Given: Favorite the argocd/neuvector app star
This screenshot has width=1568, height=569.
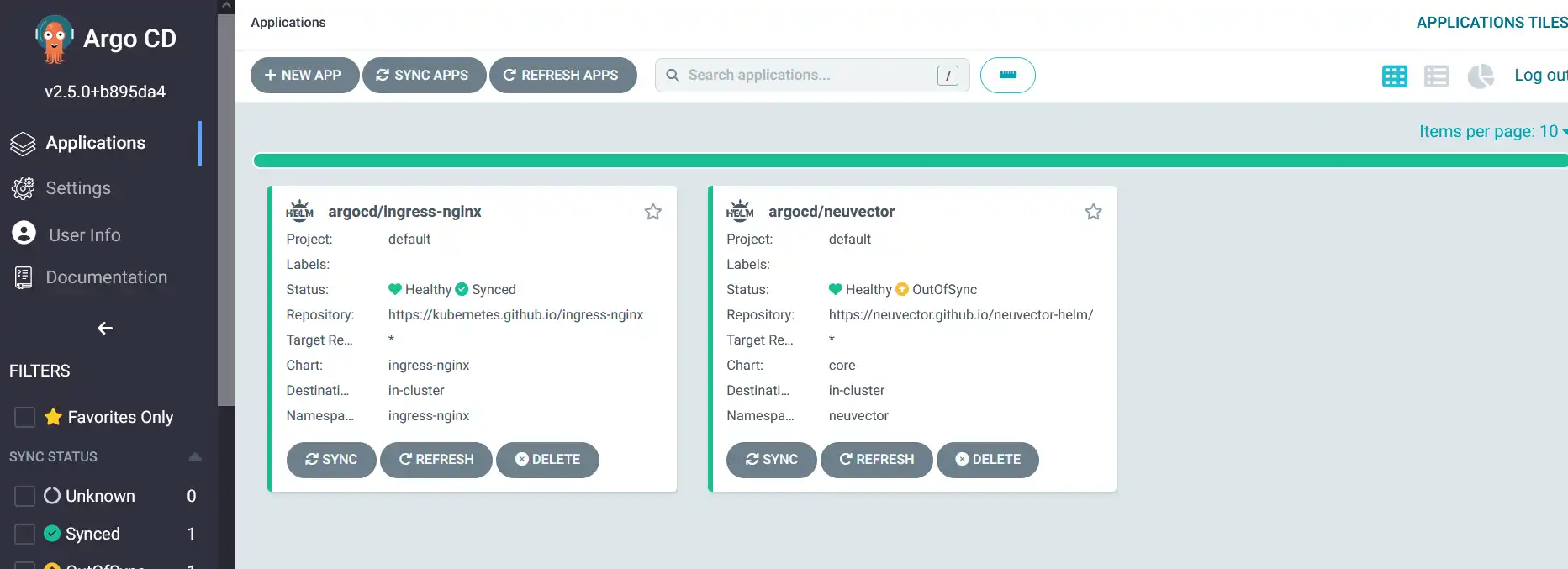Looking at the screenshot, I should click(x=1093, y=212).
